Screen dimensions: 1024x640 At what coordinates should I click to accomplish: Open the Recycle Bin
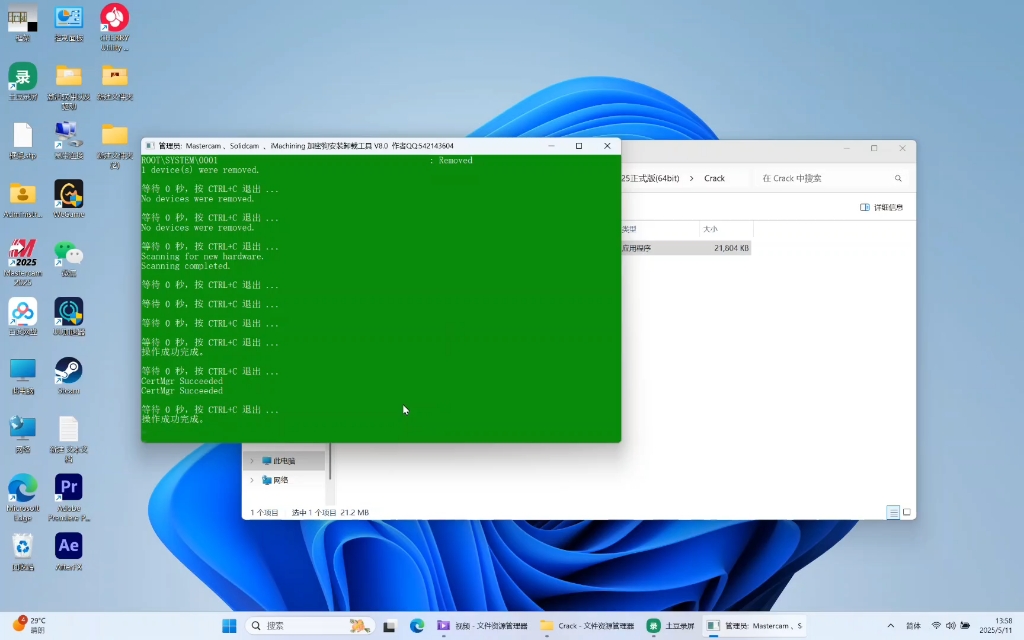pos(22,552)
